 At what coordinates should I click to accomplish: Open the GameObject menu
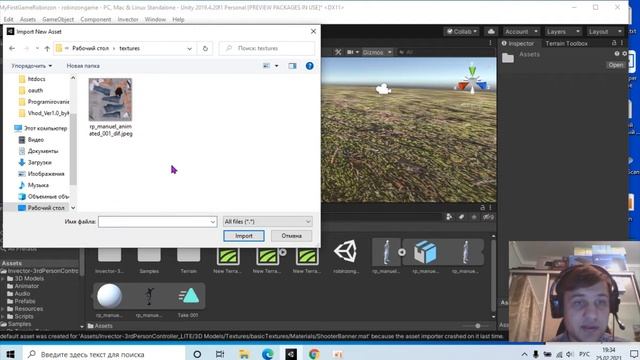tap(58, 19)
